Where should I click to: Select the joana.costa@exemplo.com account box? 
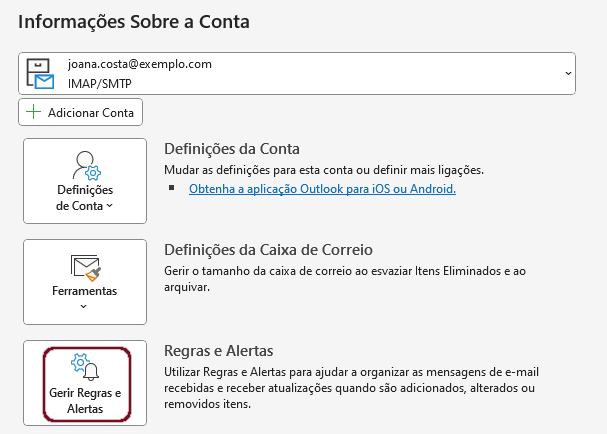point(297,74)
